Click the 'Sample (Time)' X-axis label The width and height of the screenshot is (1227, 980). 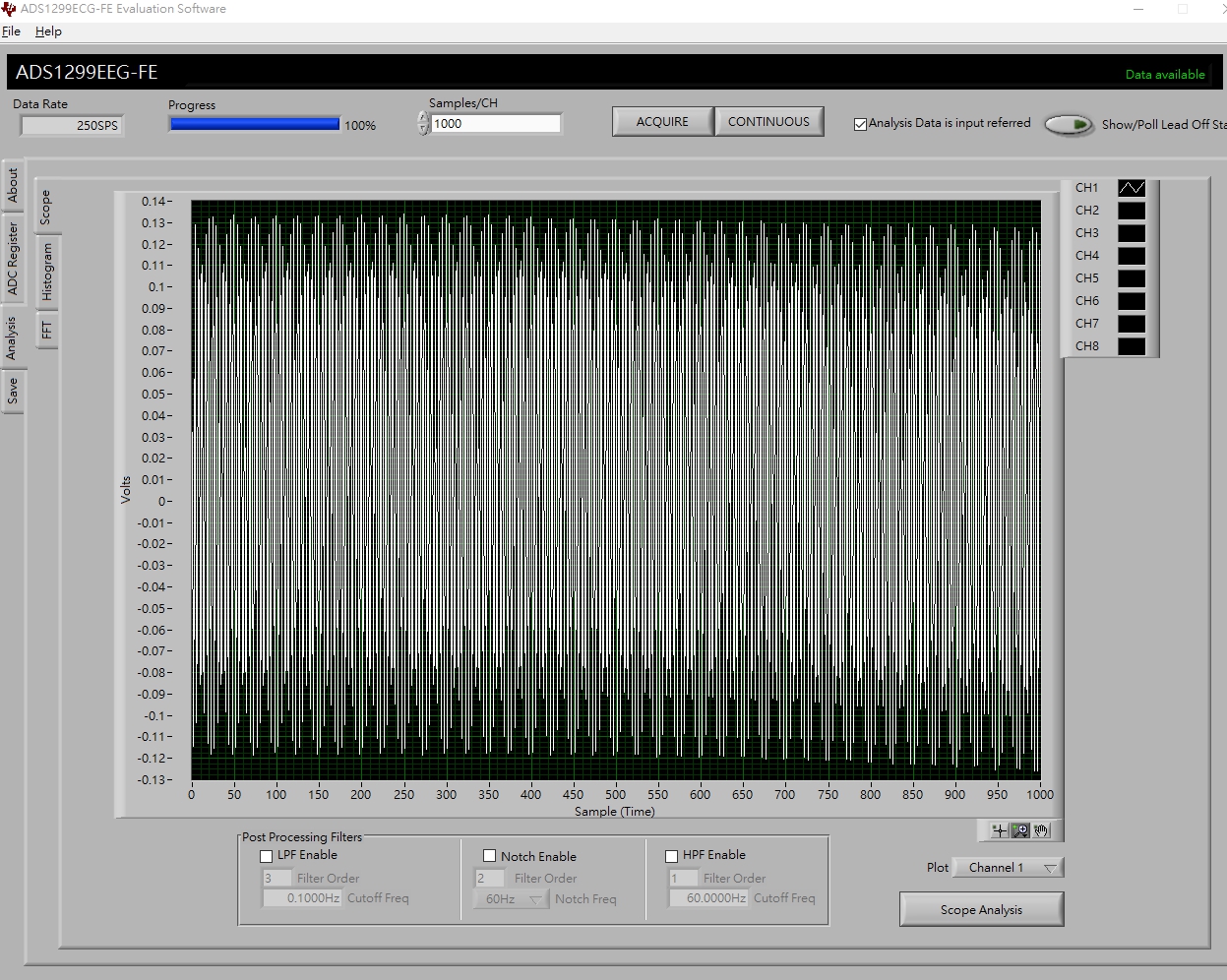click(615, 812)
